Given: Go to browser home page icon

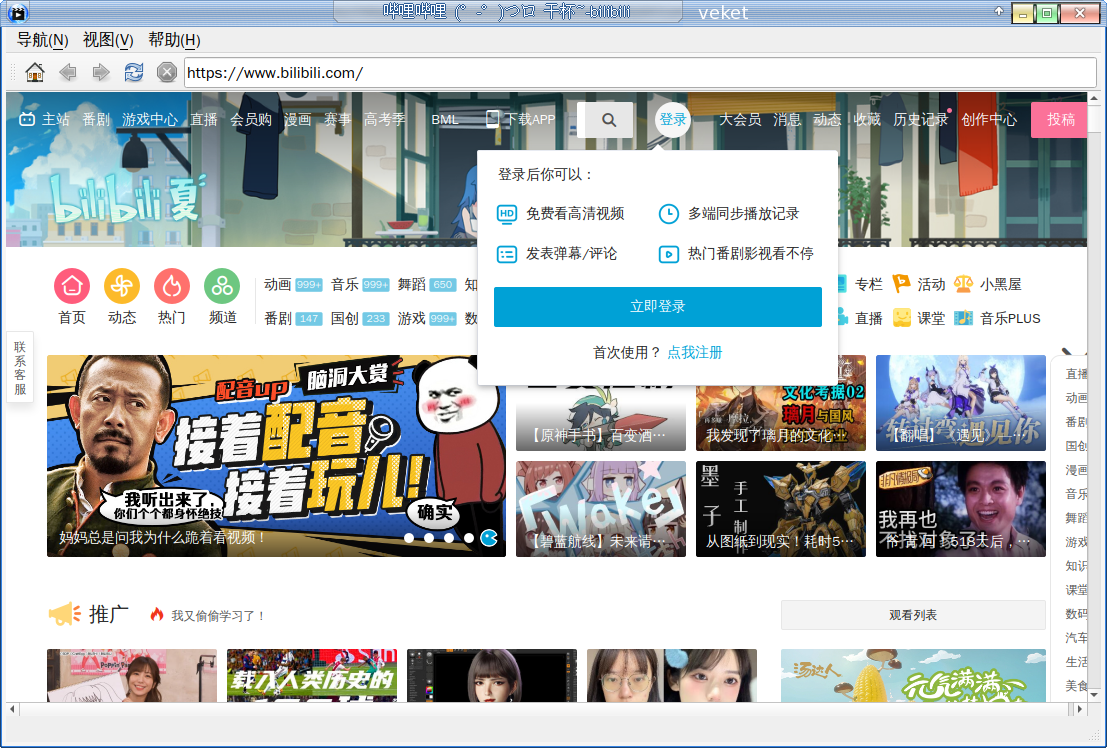Looking at the screenshot, I should click(x=35, y=72).
